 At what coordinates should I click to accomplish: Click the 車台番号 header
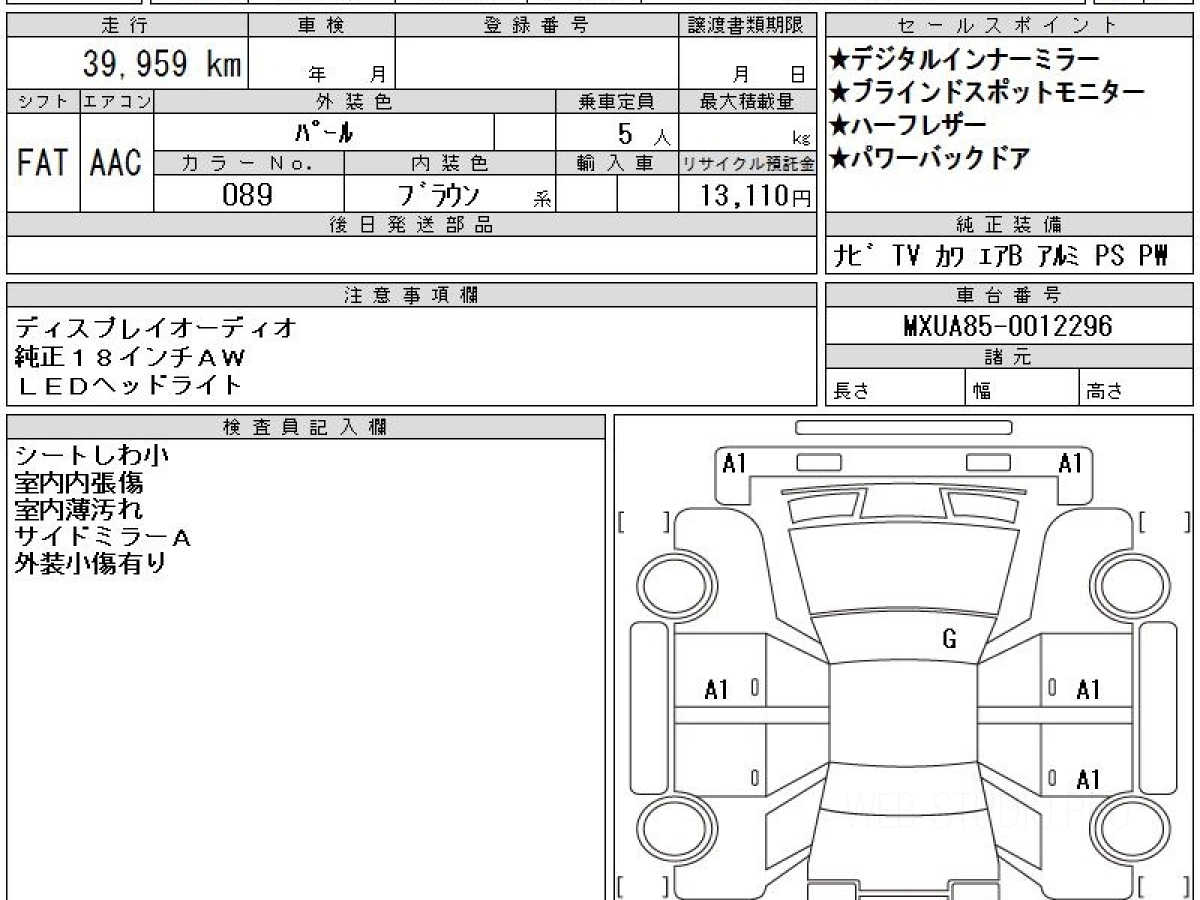[1009, 295]
